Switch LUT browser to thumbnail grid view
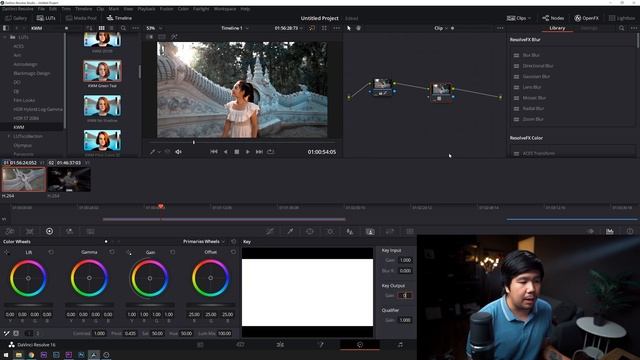 (x=101, y=28)
